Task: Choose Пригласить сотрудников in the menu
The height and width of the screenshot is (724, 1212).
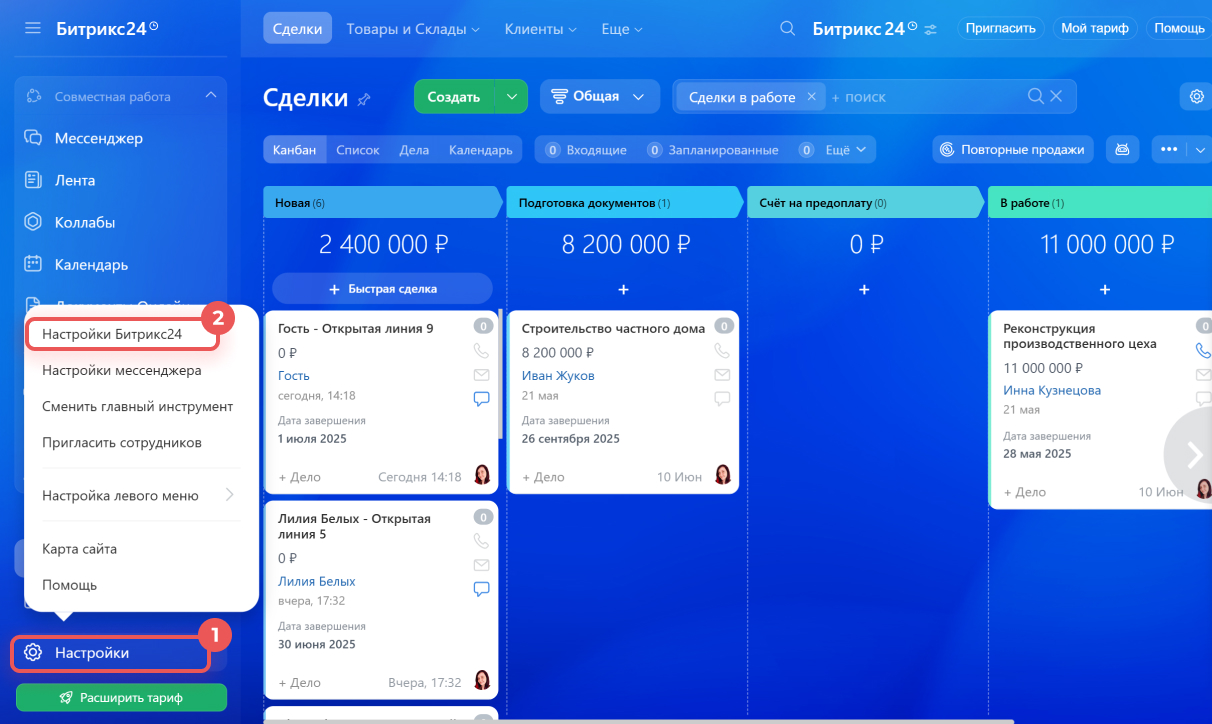Action: click(122, 442)
